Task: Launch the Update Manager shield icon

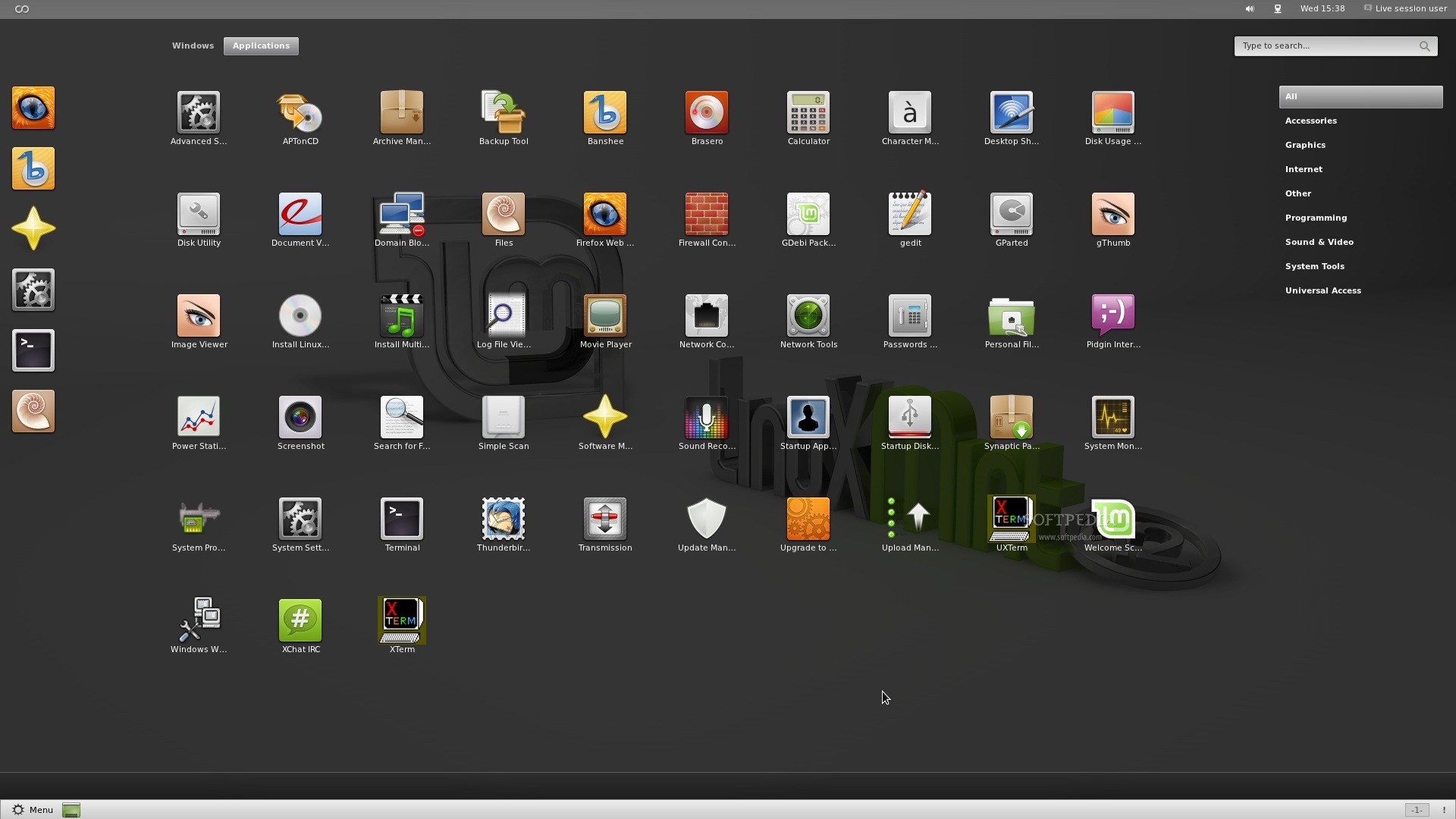Action: 706,519
